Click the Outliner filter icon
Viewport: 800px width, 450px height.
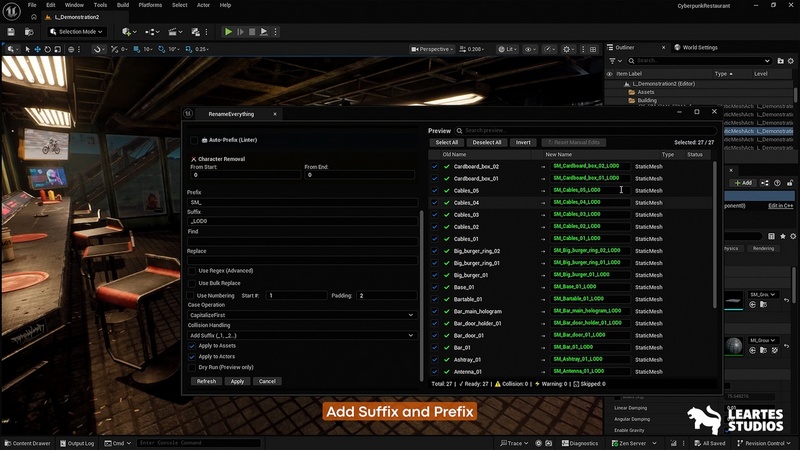[610, 60]
